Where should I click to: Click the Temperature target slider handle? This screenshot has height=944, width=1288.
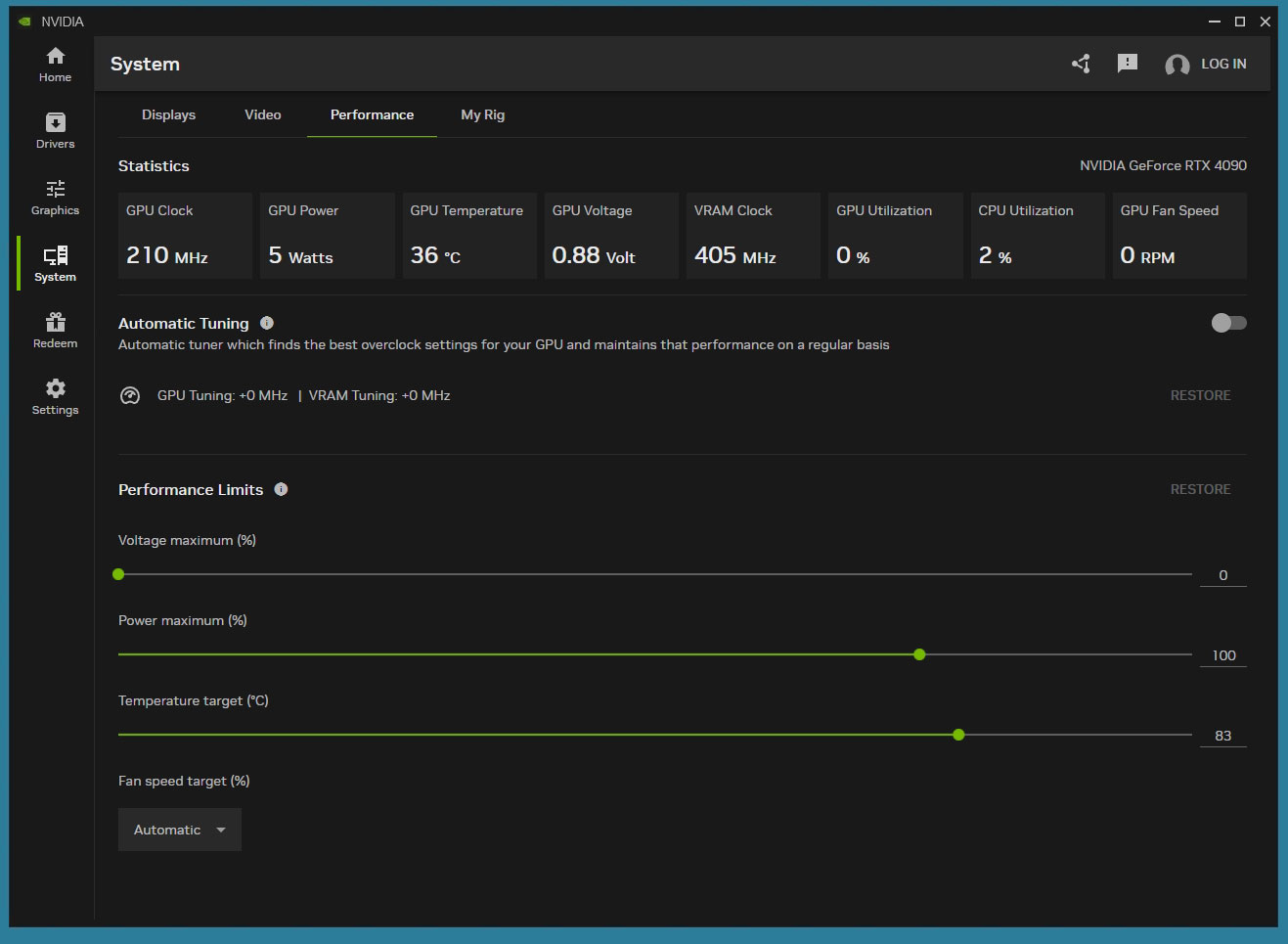click(958, 735)
